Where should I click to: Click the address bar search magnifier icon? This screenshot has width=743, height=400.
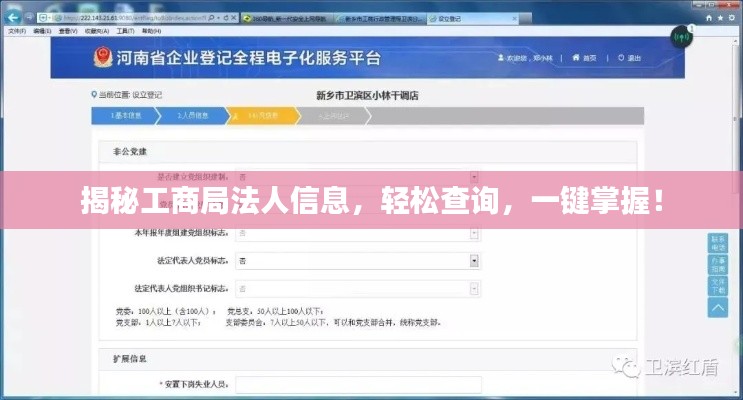coord(211,18)
